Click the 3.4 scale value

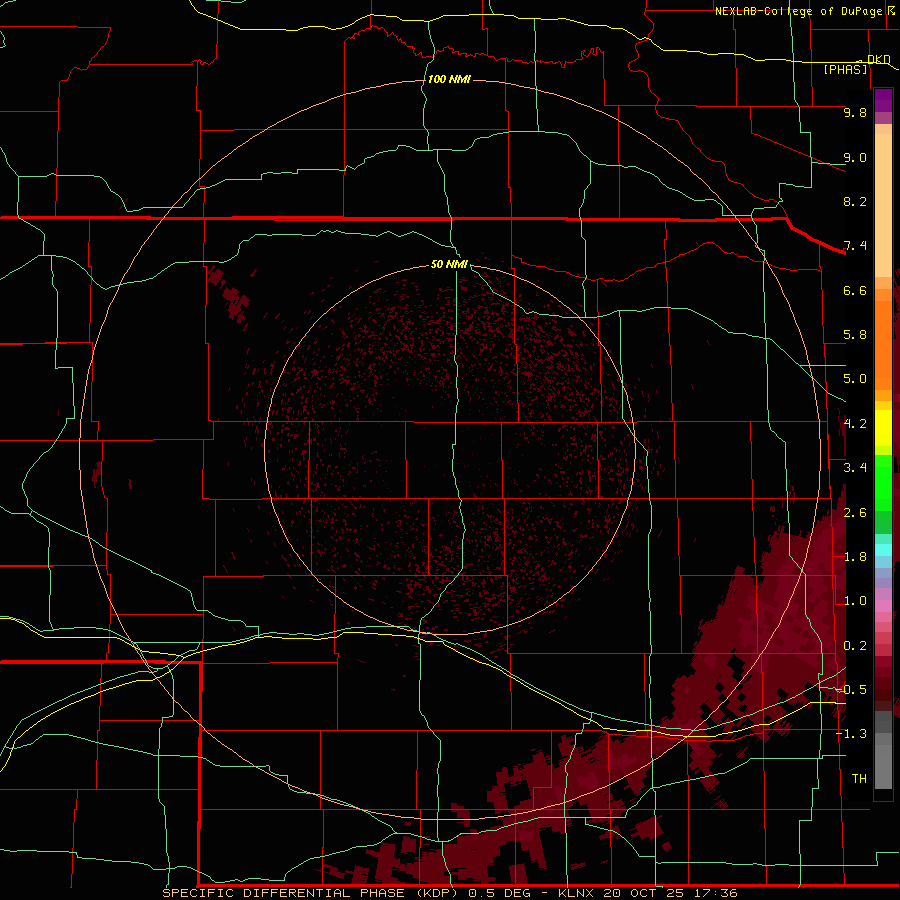(x=855, y=468)
